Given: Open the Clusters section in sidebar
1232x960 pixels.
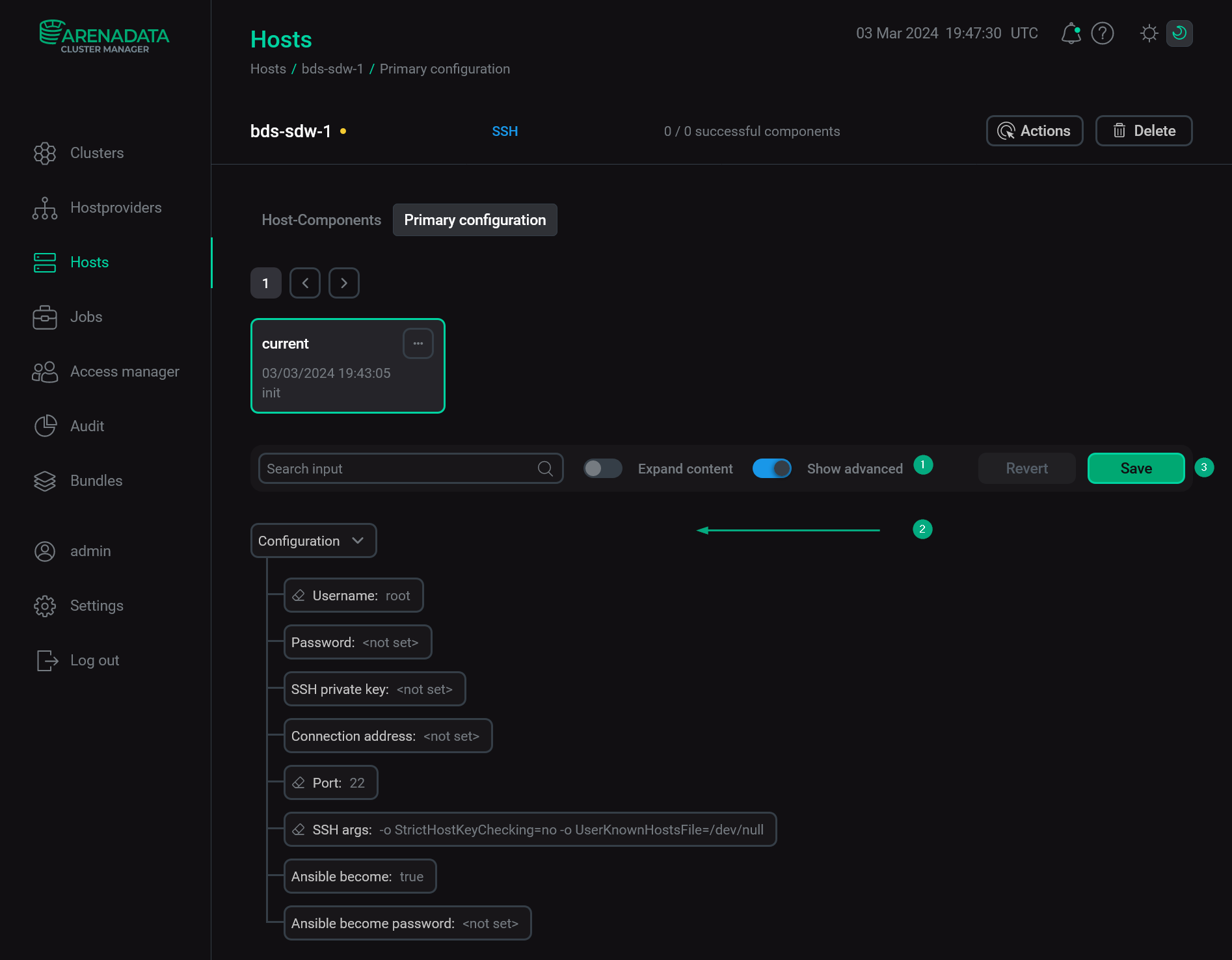Looking at the screenshot, I should click(x=96, y=153).
